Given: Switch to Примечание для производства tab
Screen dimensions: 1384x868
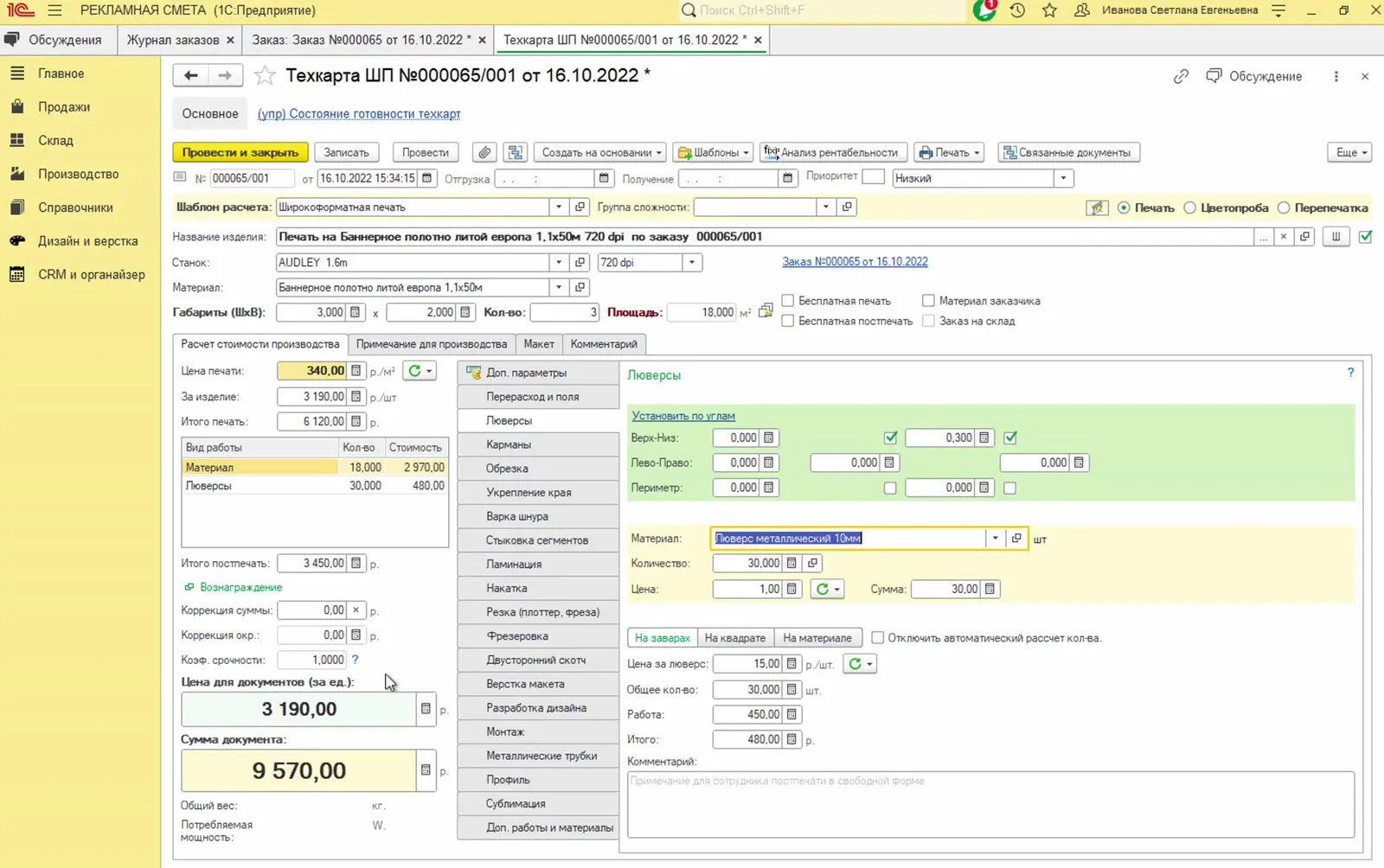Looking at the screenshot, I should click(x=432, y=344).
